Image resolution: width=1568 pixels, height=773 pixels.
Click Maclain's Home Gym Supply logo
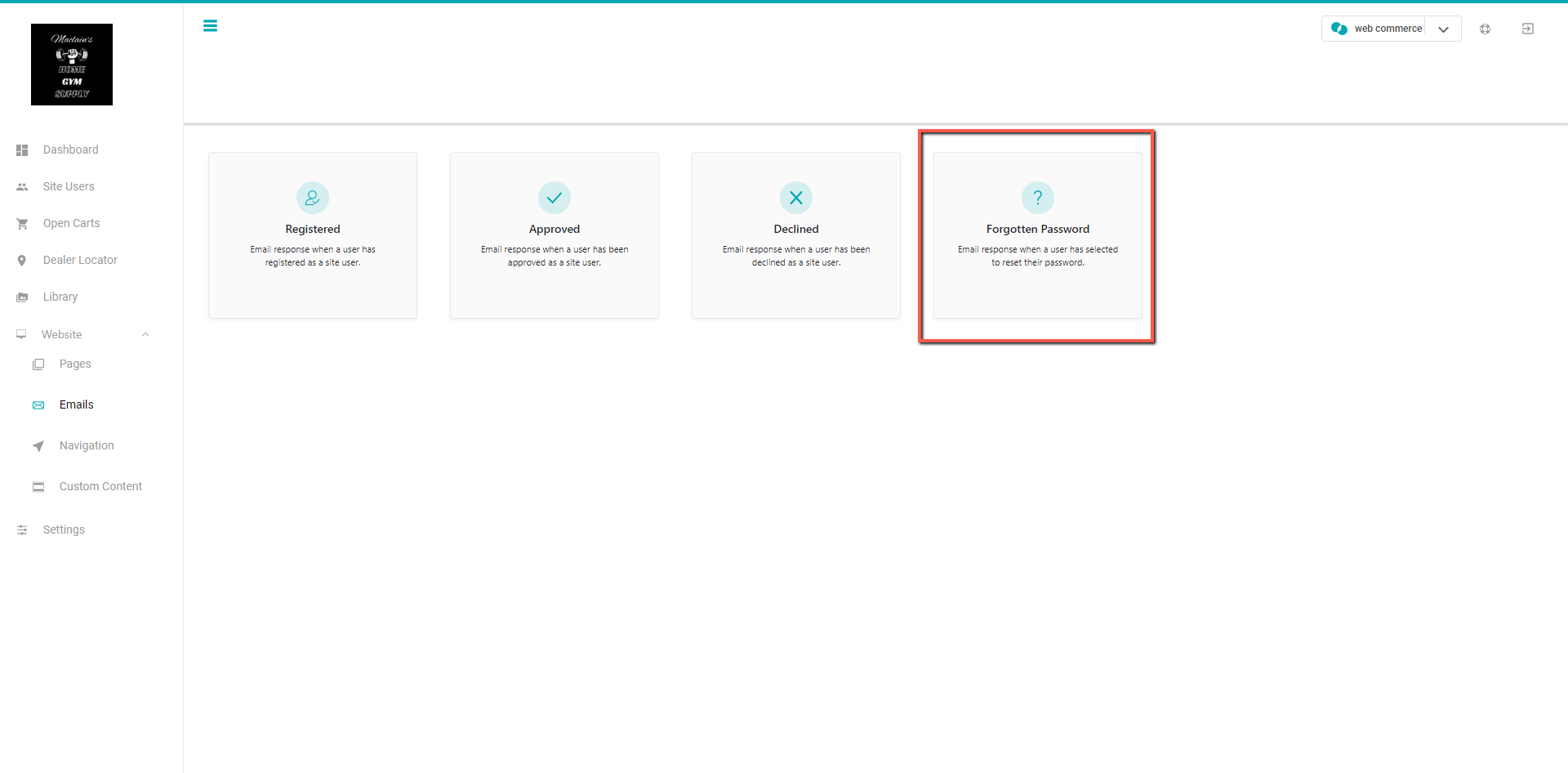coord(72,65)
